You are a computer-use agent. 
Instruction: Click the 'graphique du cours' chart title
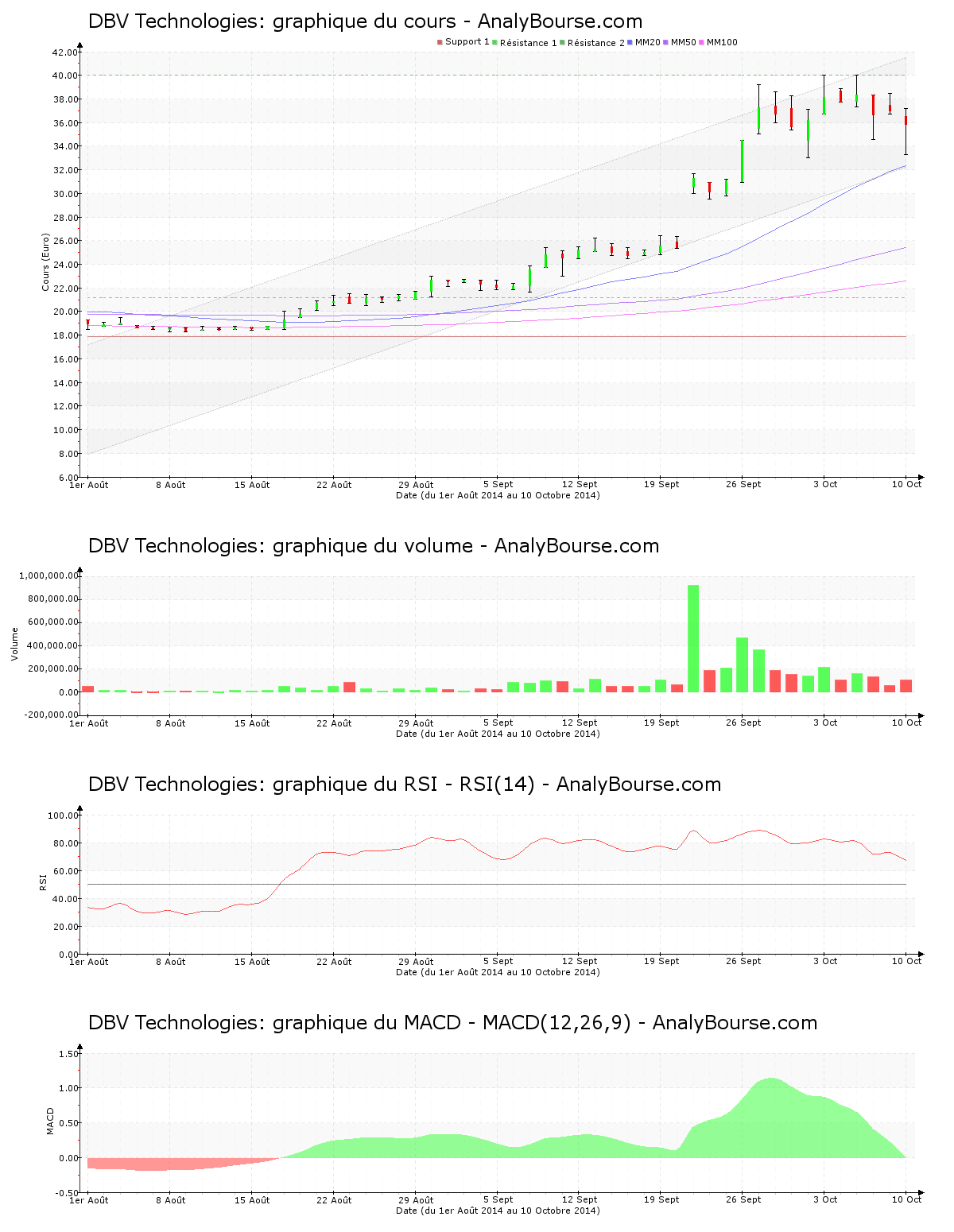point(364,21)
